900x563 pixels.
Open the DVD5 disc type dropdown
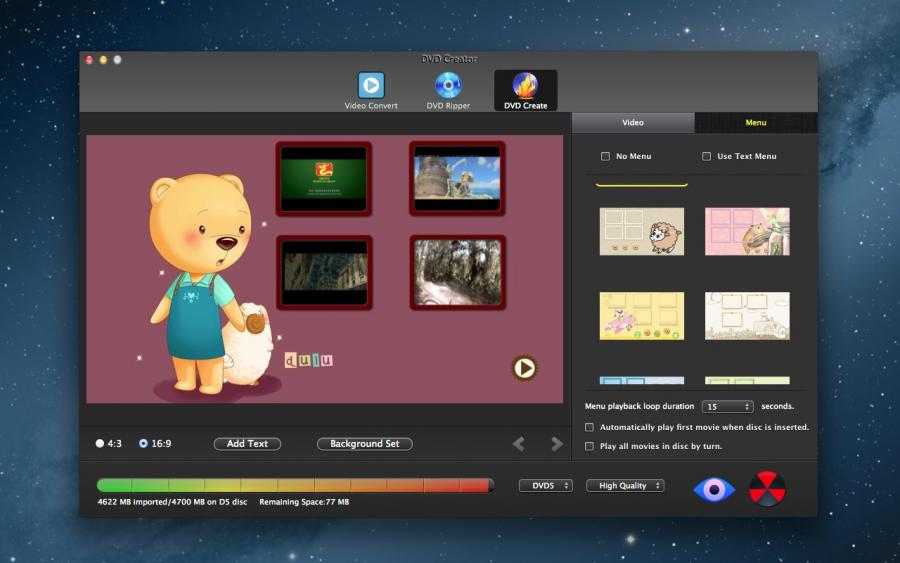(x=546, y=486)
